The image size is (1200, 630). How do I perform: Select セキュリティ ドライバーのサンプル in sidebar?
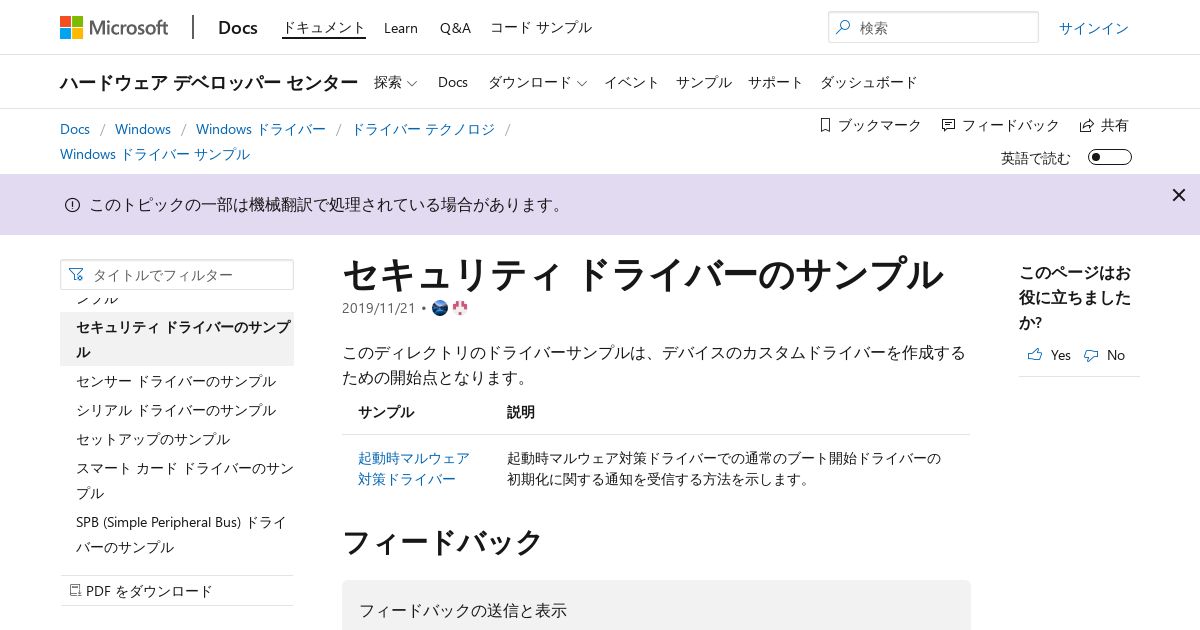coord(177,339)
